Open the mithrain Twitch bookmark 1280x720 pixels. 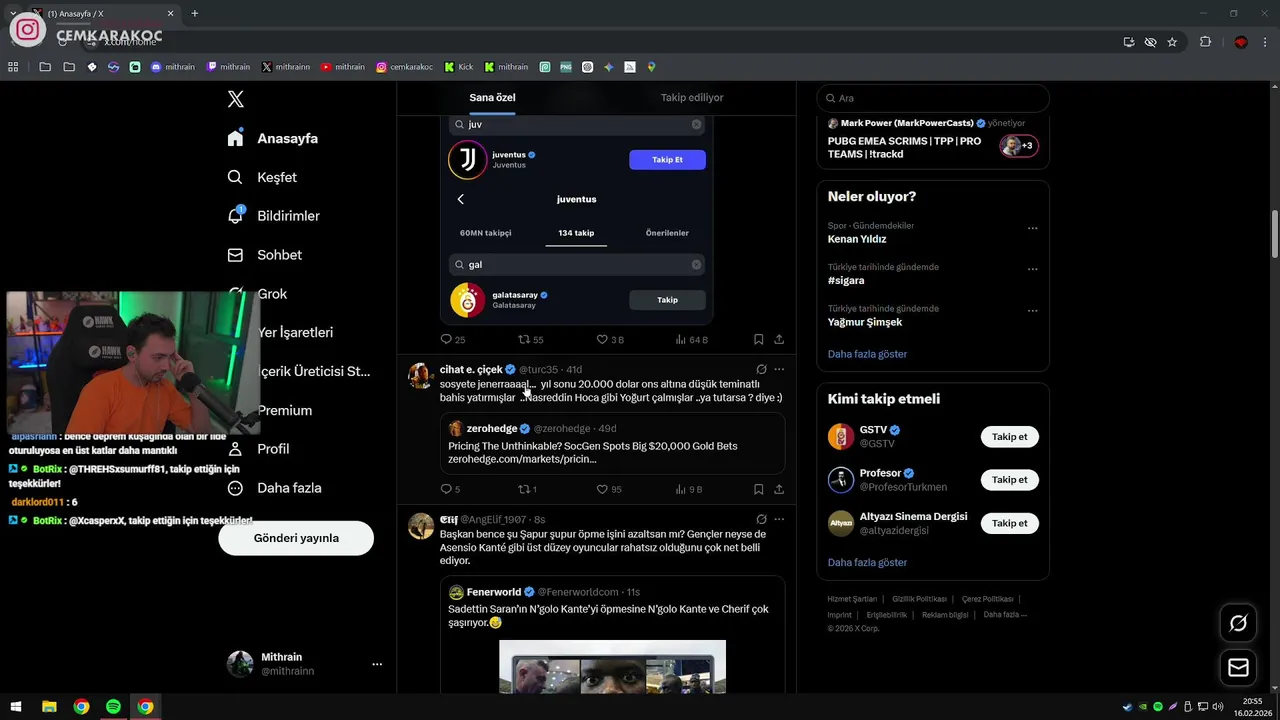(228, 67)
